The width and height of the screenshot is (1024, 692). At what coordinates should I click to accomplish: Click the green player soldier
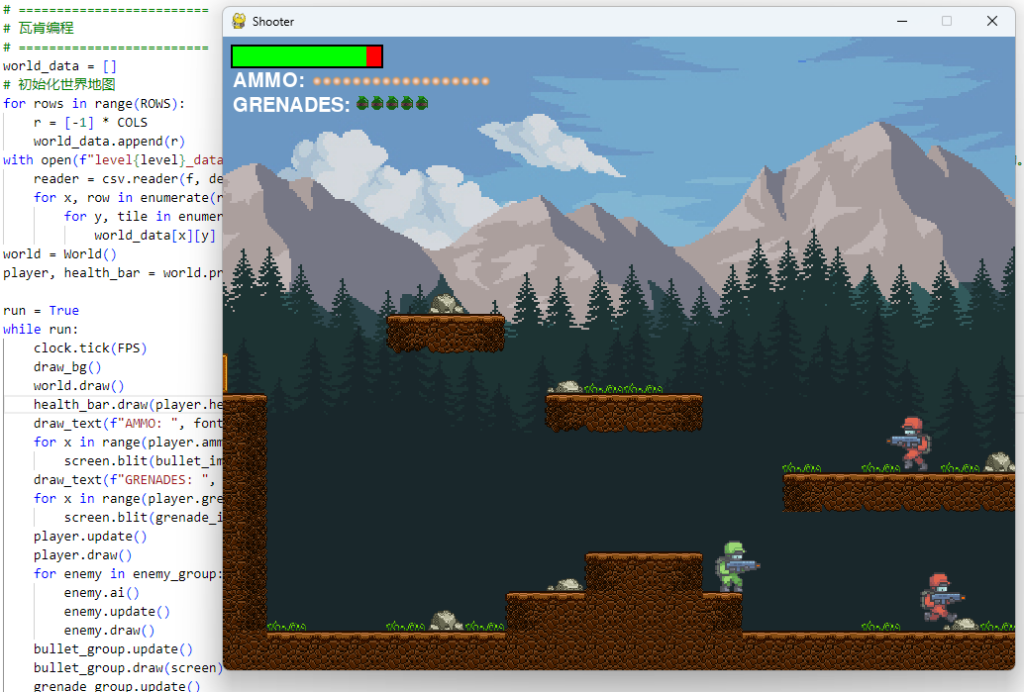coord(734,566)
